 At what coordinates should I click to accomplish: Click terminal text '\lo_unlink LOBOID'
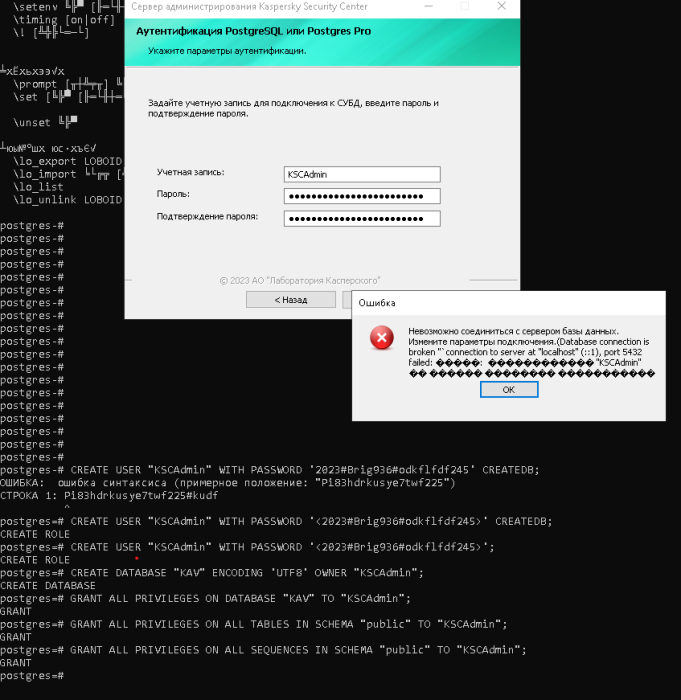67,200
